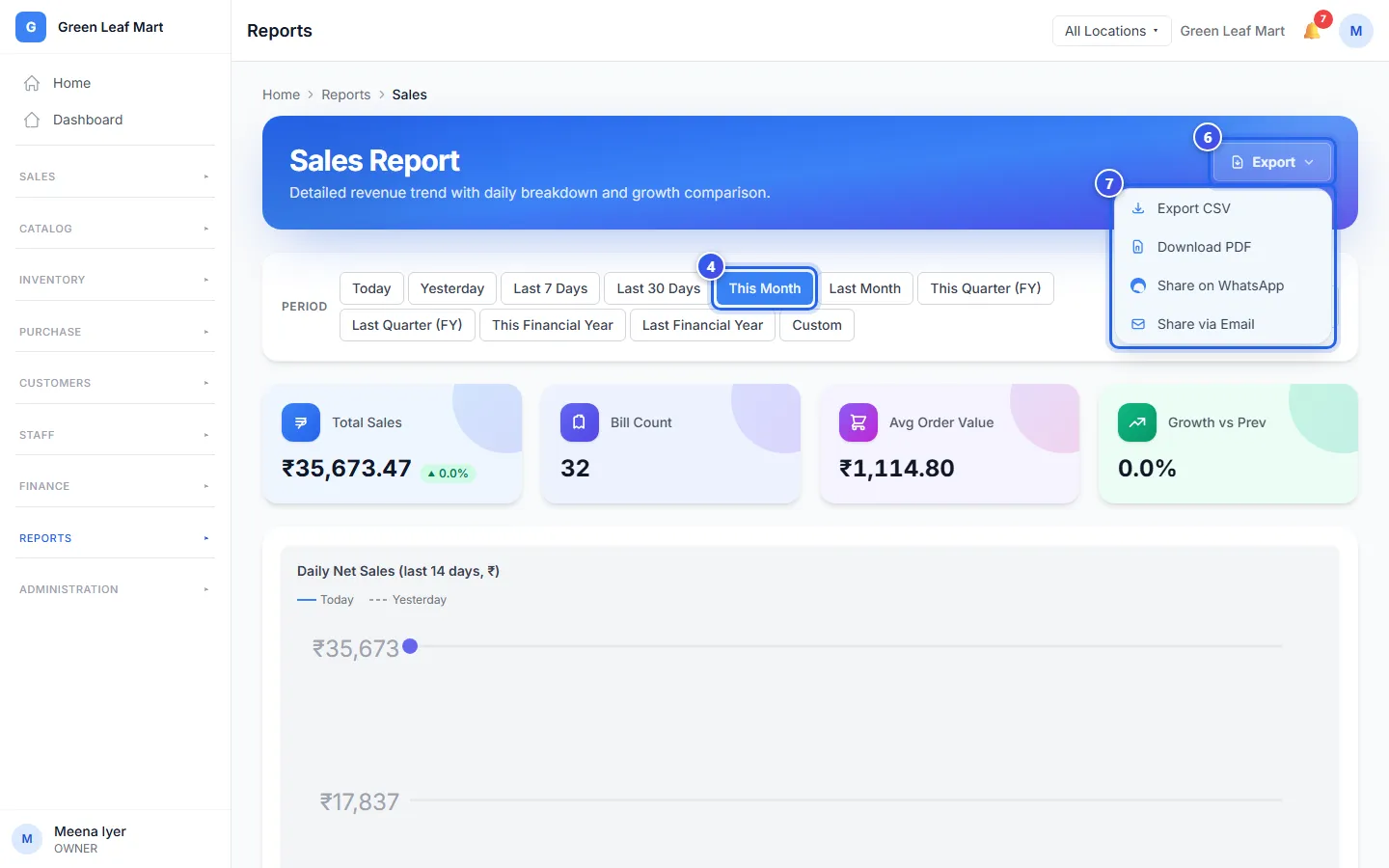Click the Total Sales card icon
This screenshot has width=1389, height=868.
pos(301,422)
